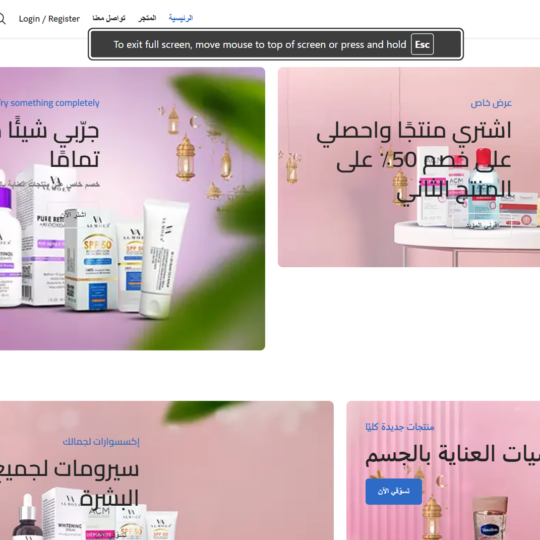Click the Vaseline jar product image
The width and height of the screenshot is (540, 540).
pos(490,518)
